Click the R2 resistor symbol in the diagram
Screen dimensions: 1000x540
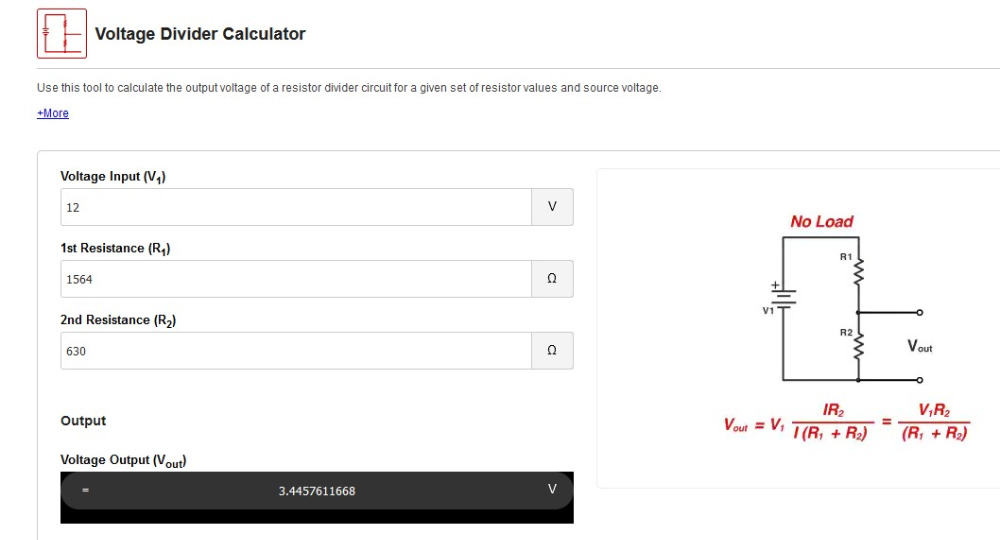(x=859, y=345)
